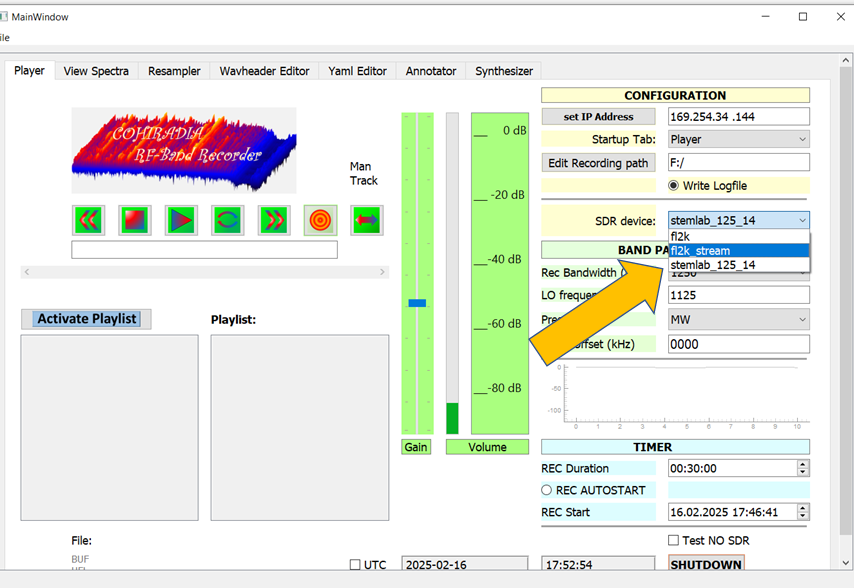Viewport: 854px width, 588px height.
Task: Click the COHIRADIA RF-Band Recorder logo
Action: click(184, 150)
